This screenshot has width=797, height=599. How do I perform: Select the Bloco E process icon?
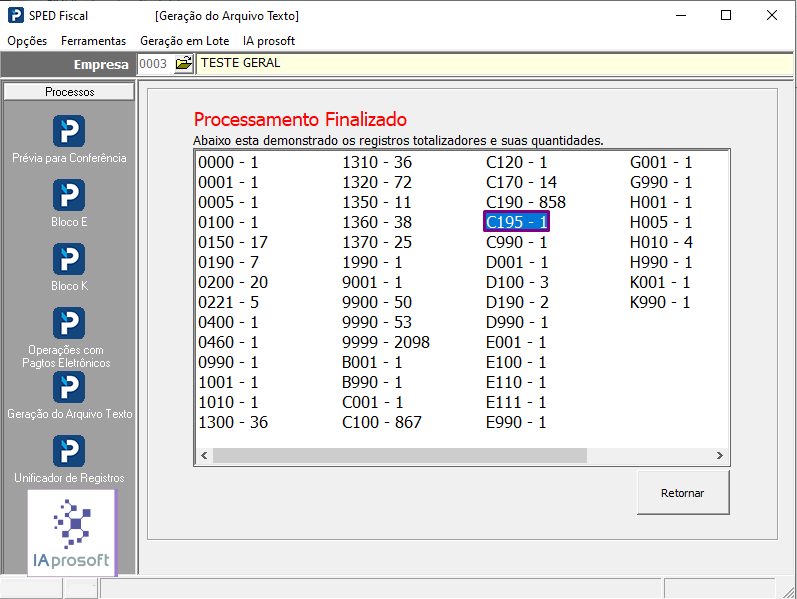pos(69,195)
